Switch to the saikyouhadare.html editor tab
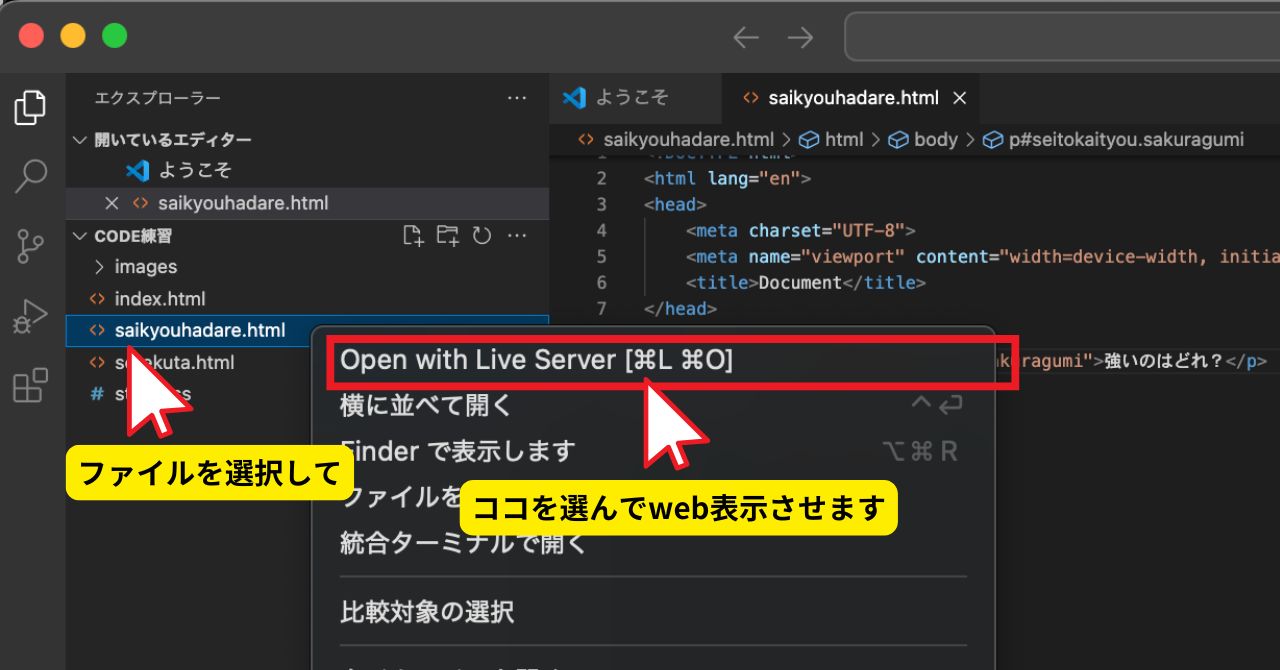The width and height of the screenshot is (1280, 670). (853, 98)
